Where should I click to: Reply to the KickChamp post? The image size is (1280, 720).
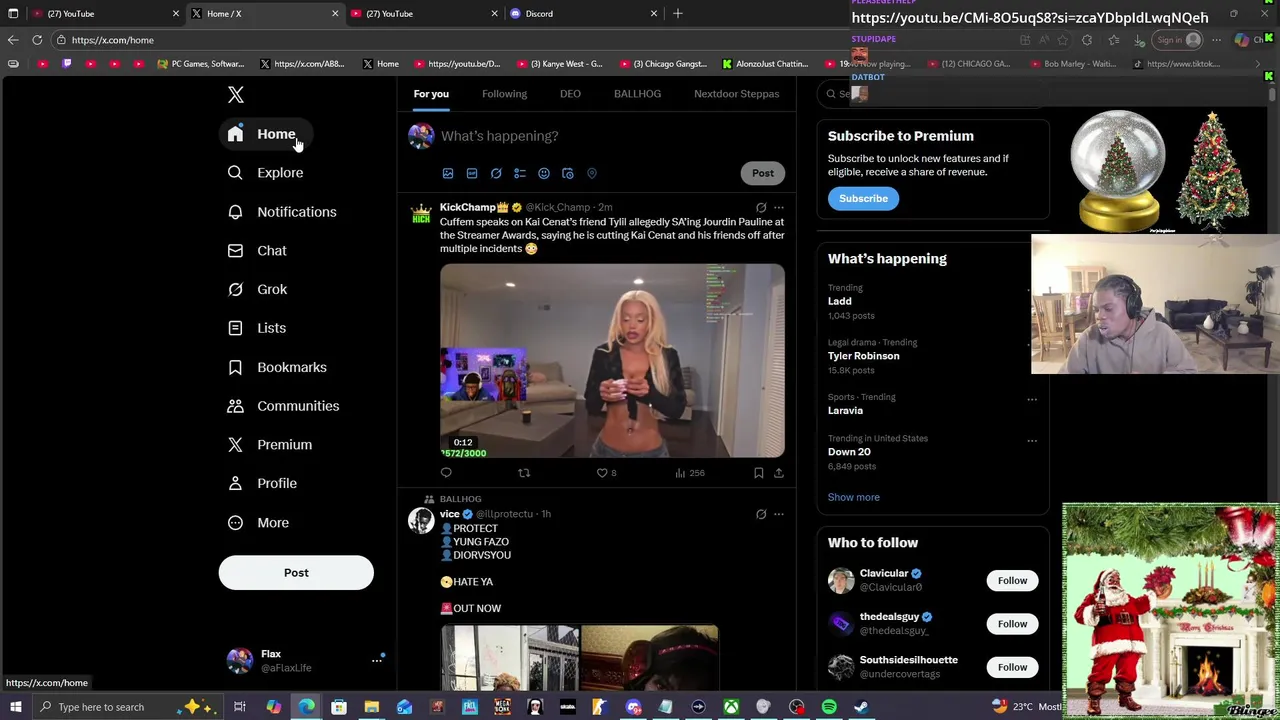click(446, 473)
